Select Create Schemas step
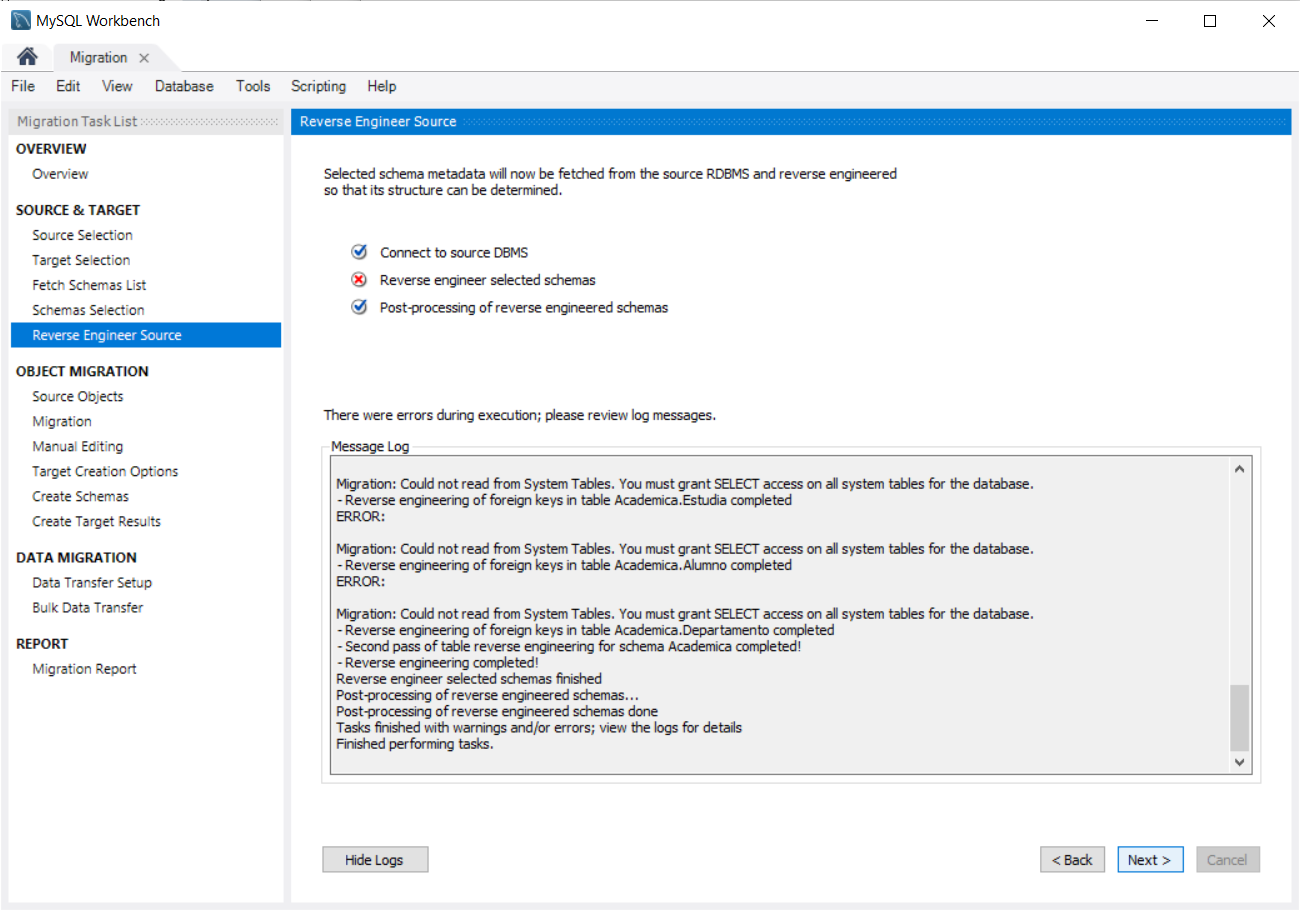 coord(80,496)
